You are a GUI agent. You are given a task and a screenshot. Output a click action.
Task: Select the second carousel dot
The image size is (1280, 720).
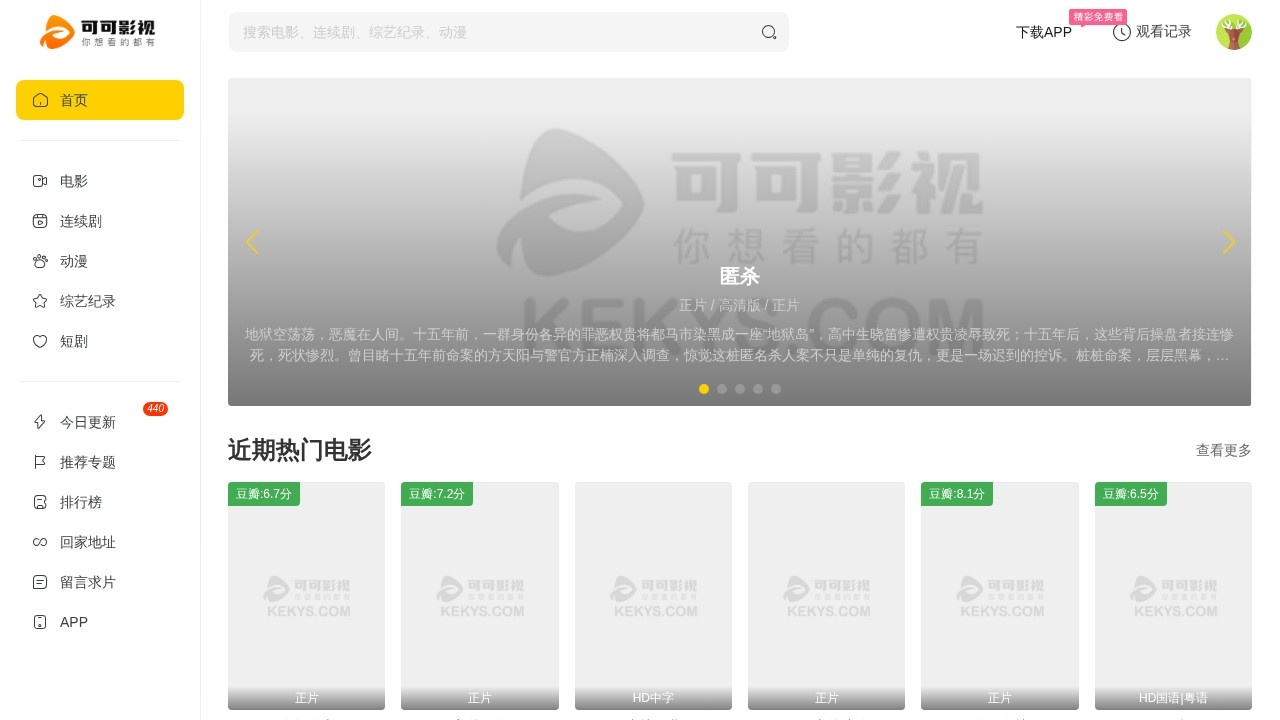(722, 389)
